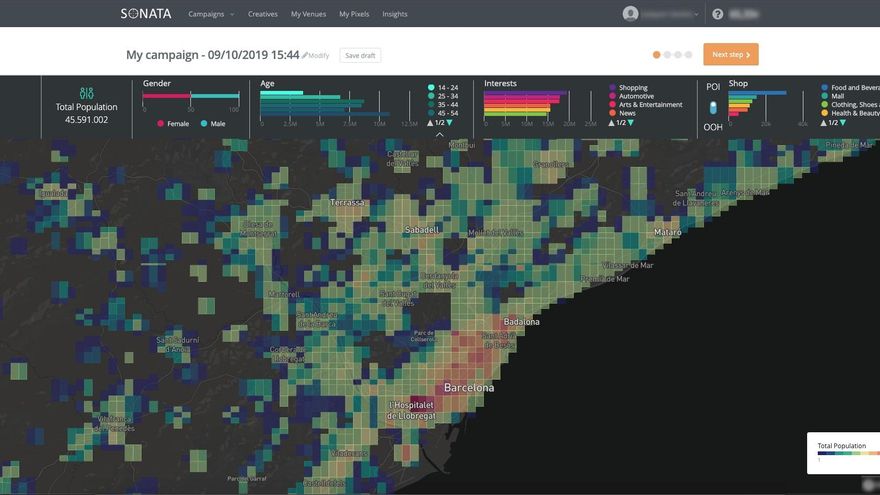Open the Insights menu item

tap(394, 14)
